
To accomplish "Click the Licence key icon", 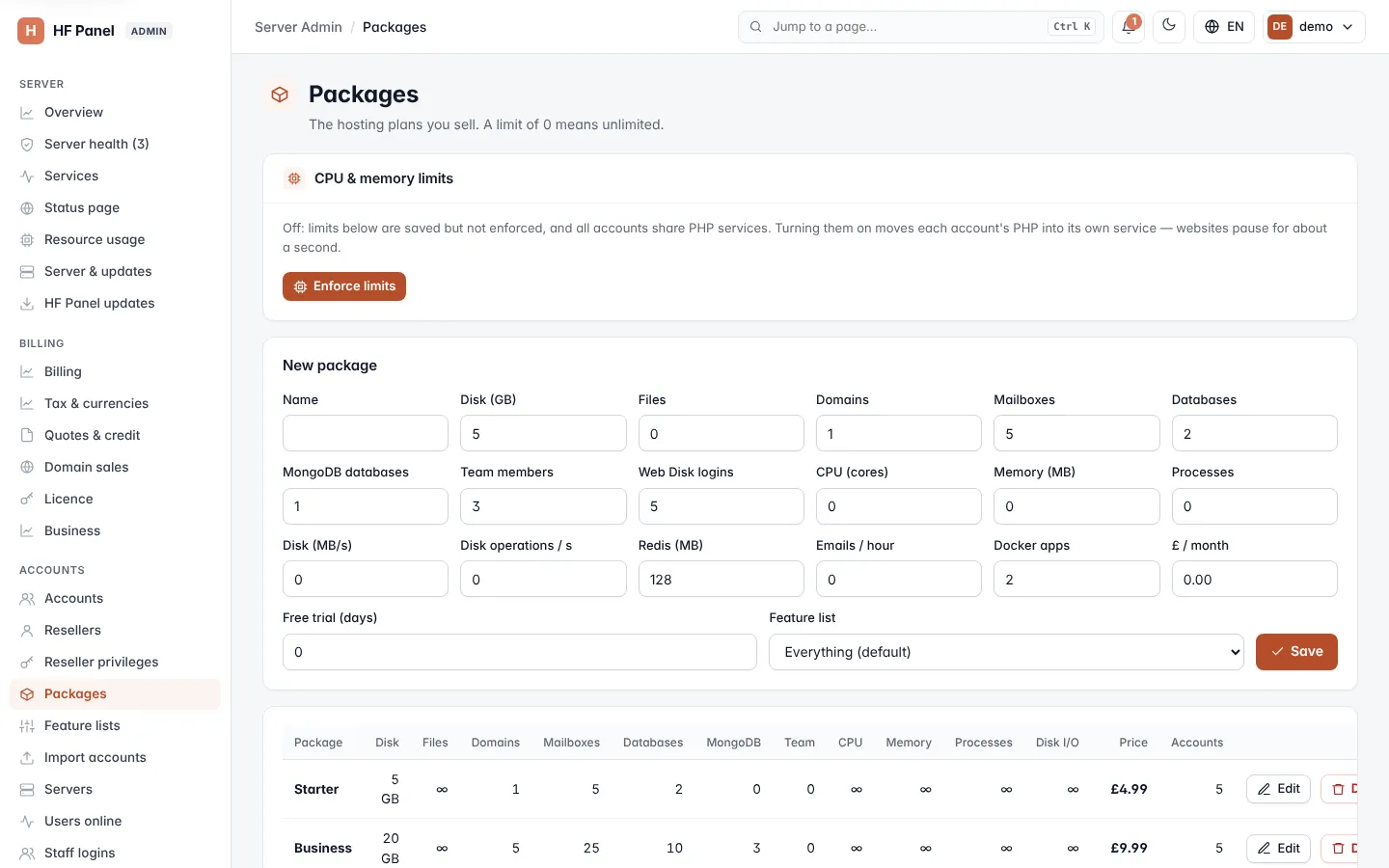I will 27,500.
